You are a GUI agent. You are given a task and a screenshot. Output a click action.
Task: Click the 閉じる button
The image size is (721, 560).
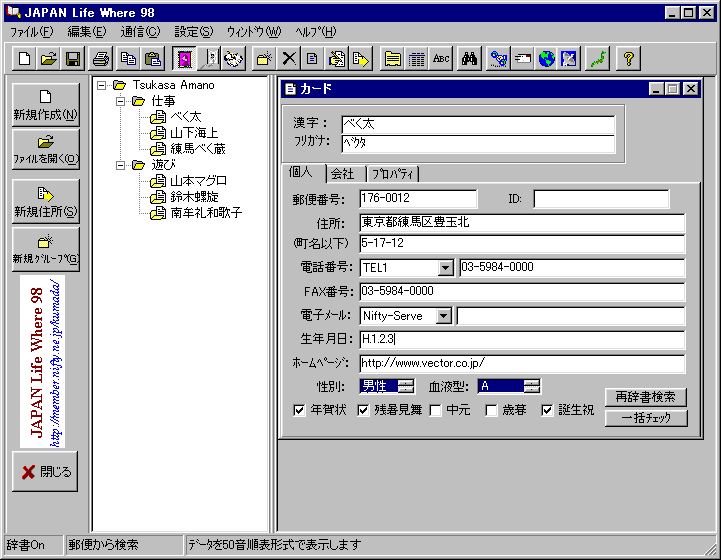[x=45, y=471]
